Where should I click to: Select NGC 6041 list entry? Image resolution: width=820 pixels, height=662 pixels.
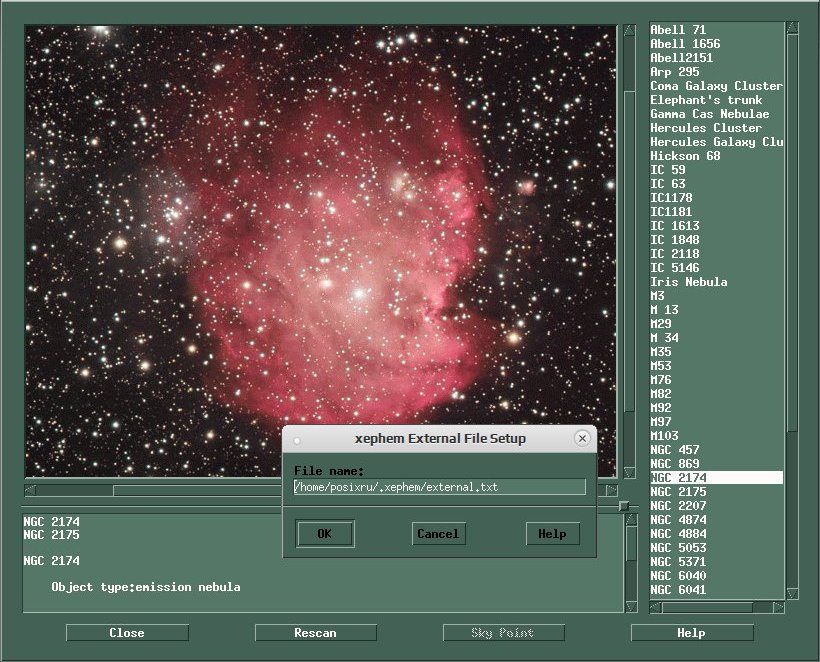tap(716, 590)
